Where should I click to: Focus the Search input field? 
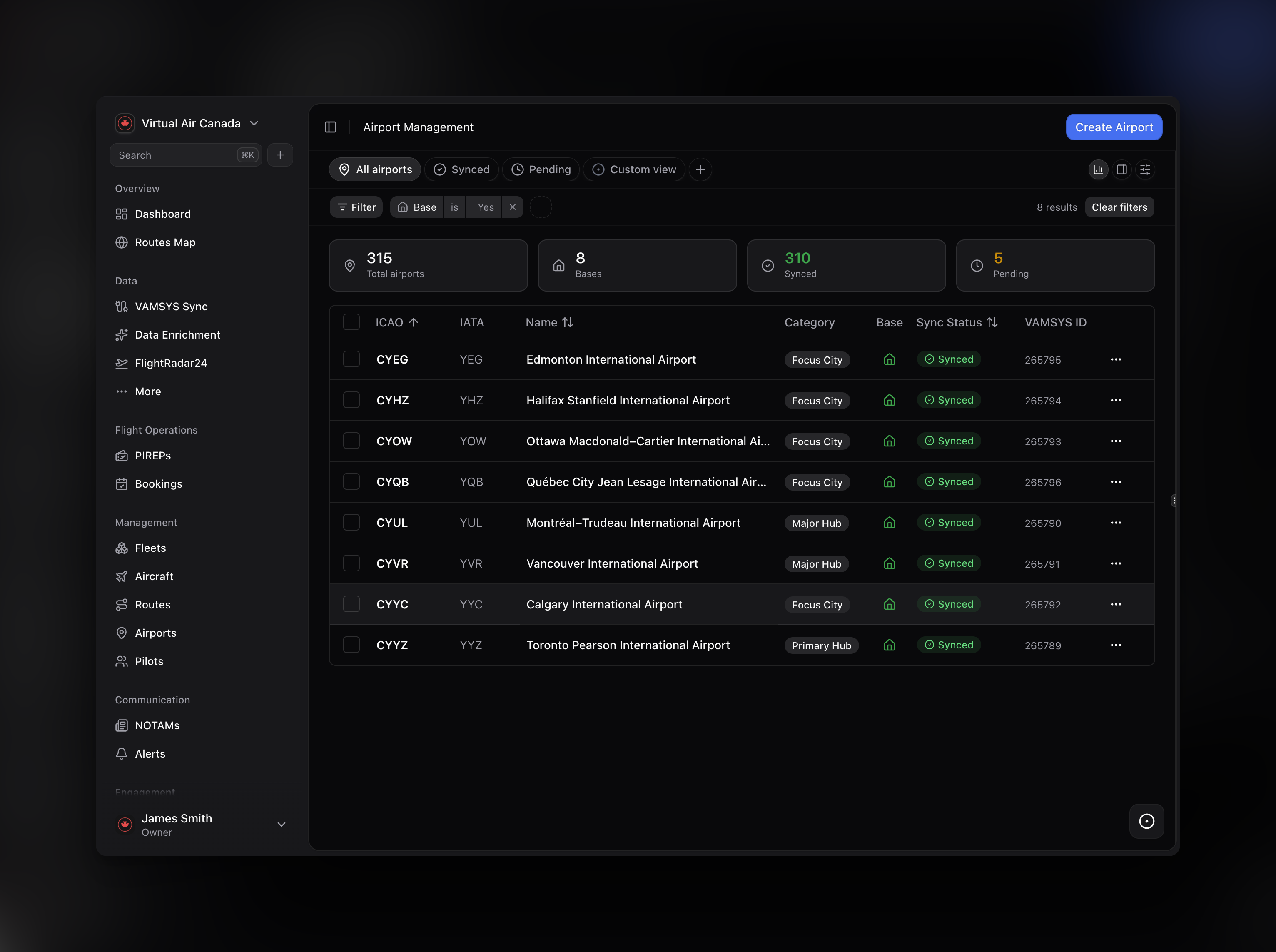click(x=186, y=155)
